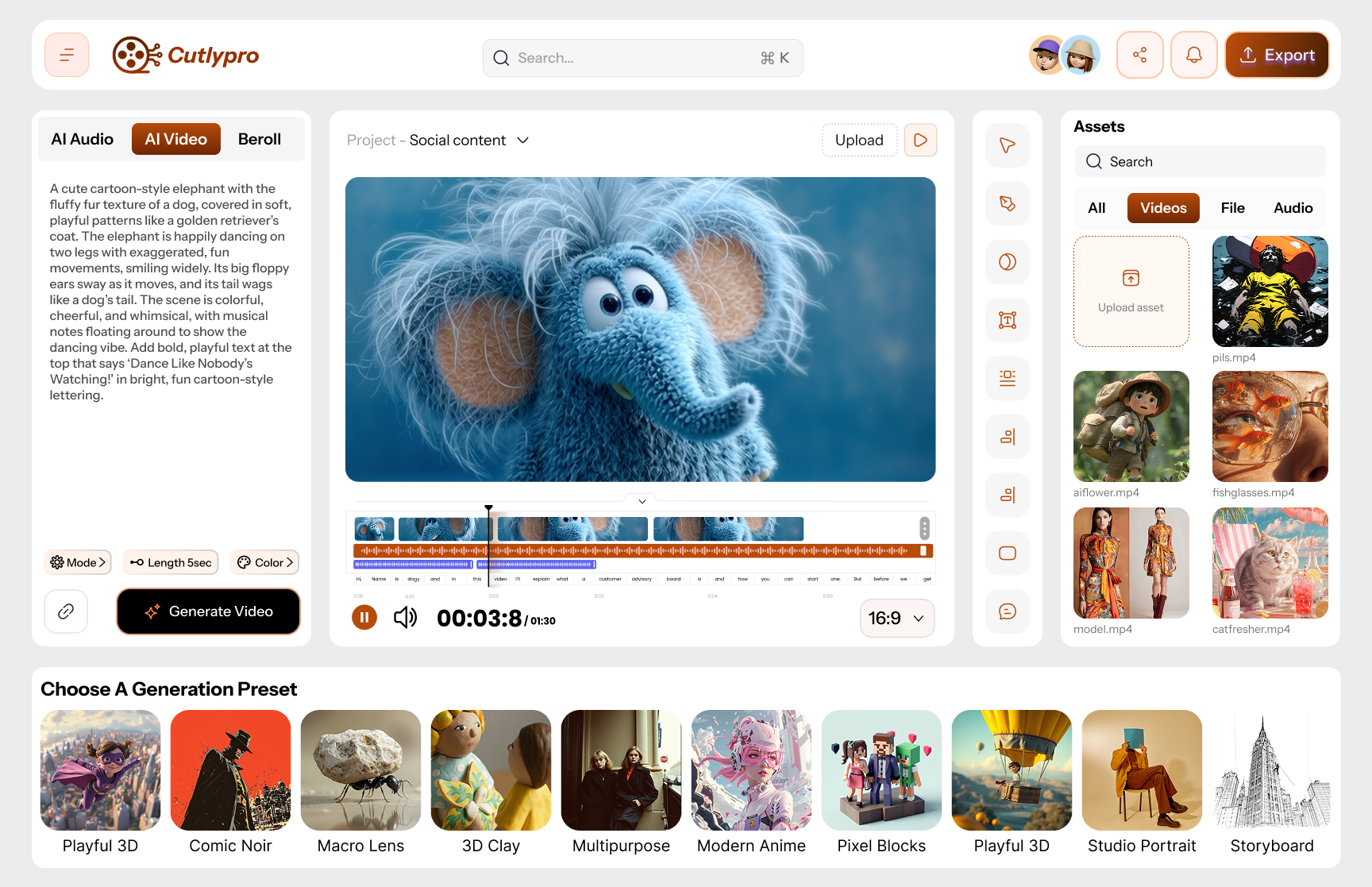
Task: Open the adjustments settings icon in the toolbar
Action: (x=1007, y=379)
